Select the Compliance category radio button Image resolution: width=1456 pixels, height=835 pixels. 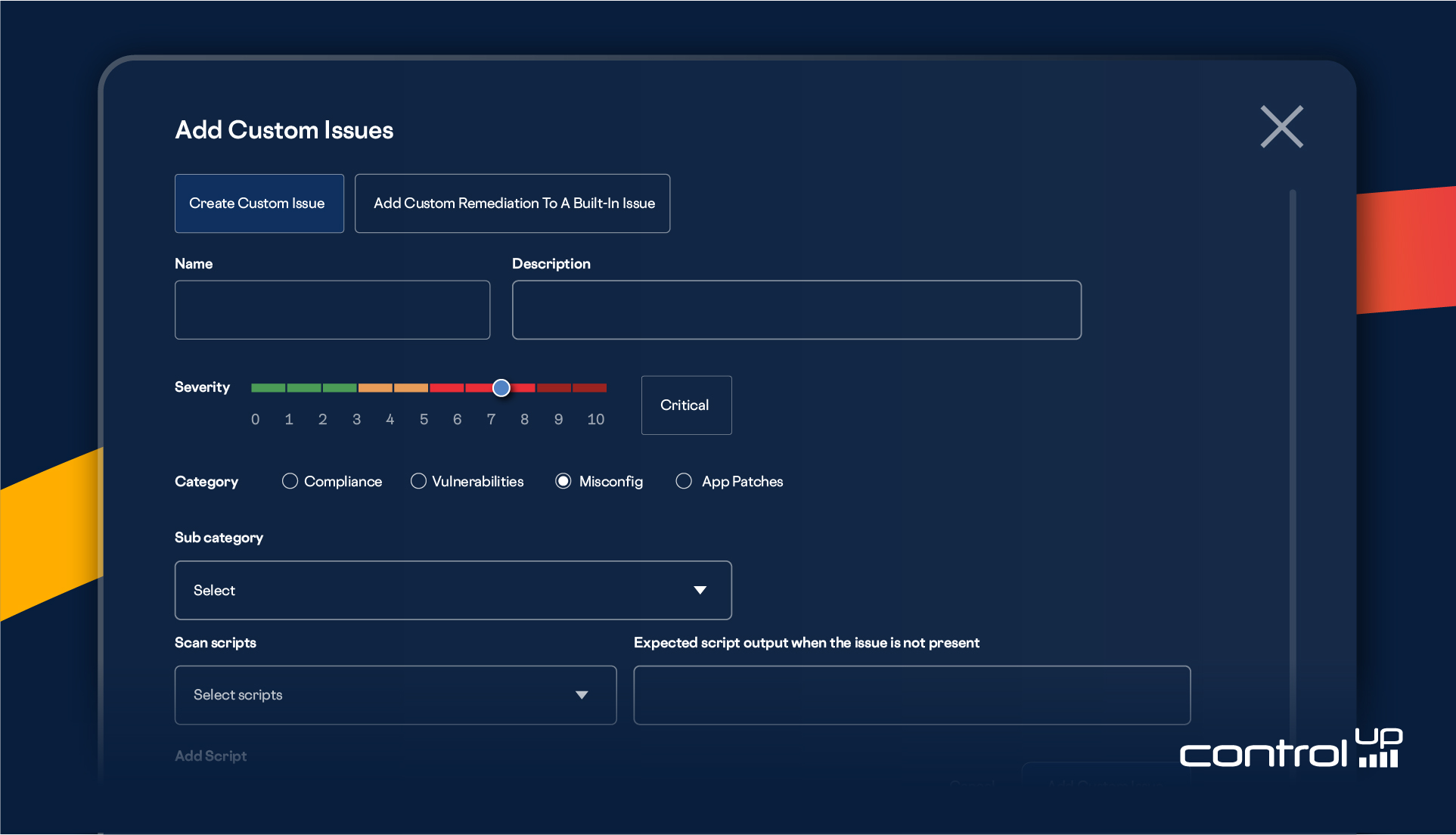(x=290, y=481)
